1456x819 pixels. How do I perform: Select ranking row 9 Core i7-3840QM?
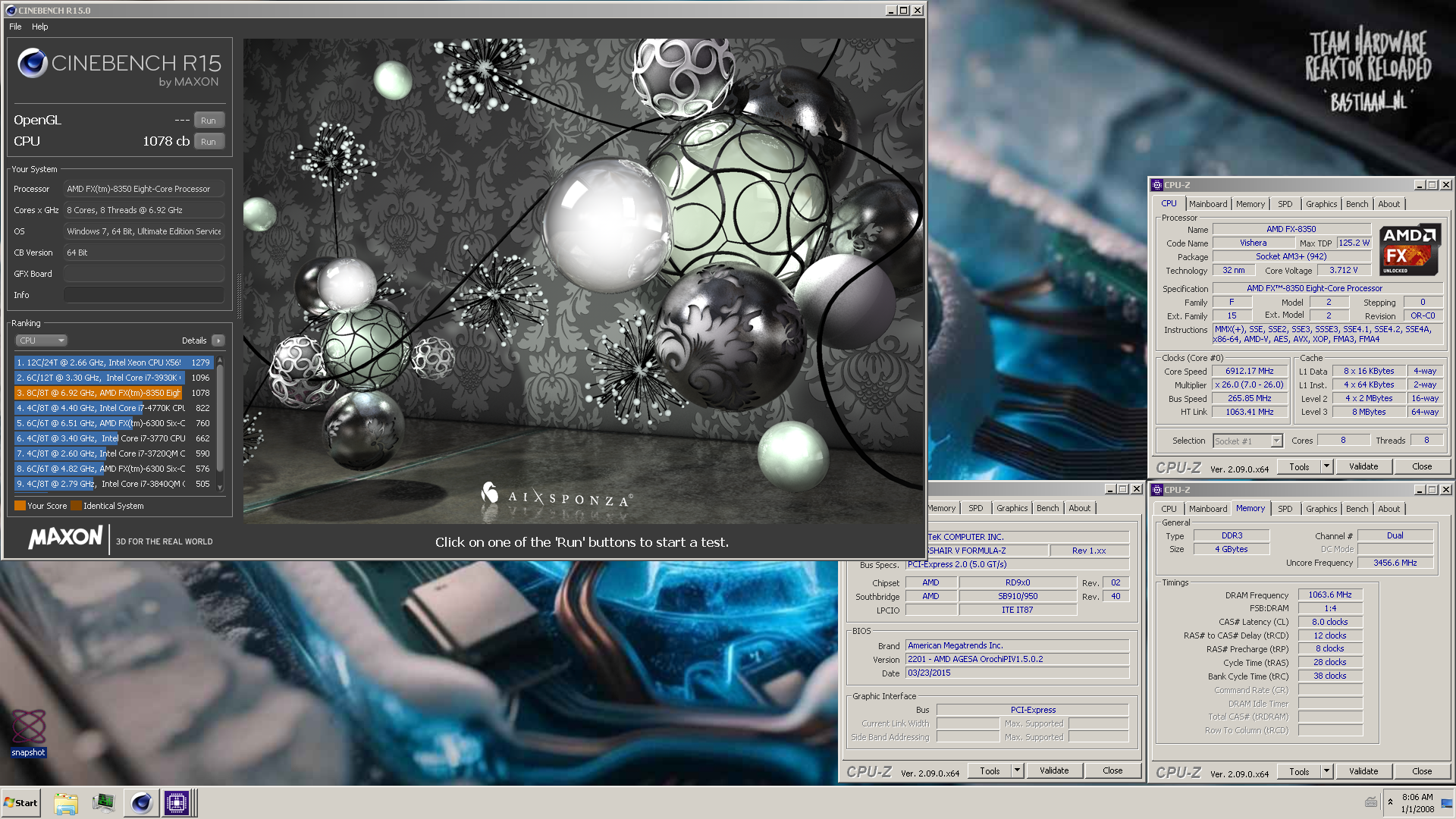pos(114,484)
